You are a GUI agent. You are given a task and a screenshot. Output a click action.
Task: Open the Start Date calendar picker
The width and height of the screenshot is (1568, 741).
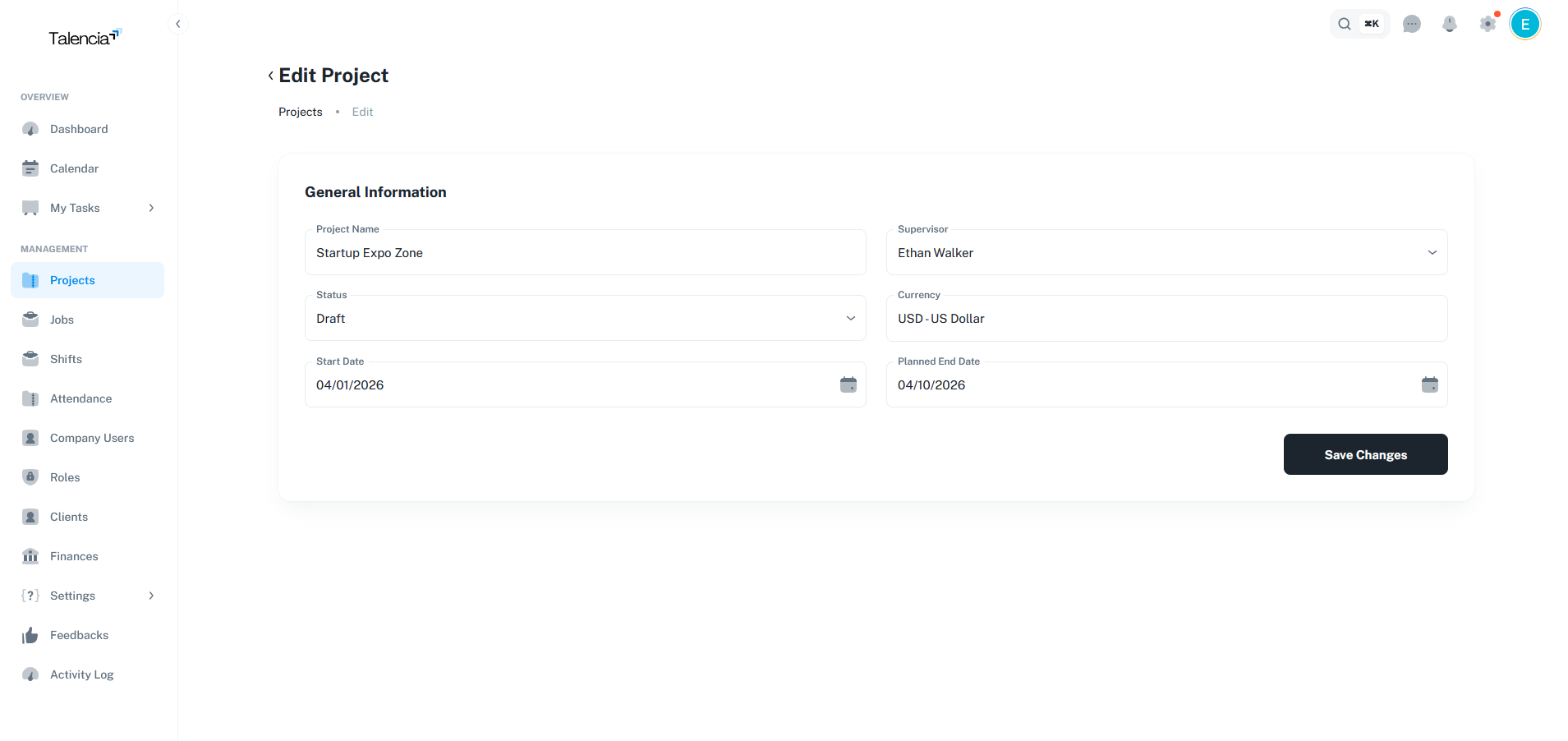(x=848, y=384)
